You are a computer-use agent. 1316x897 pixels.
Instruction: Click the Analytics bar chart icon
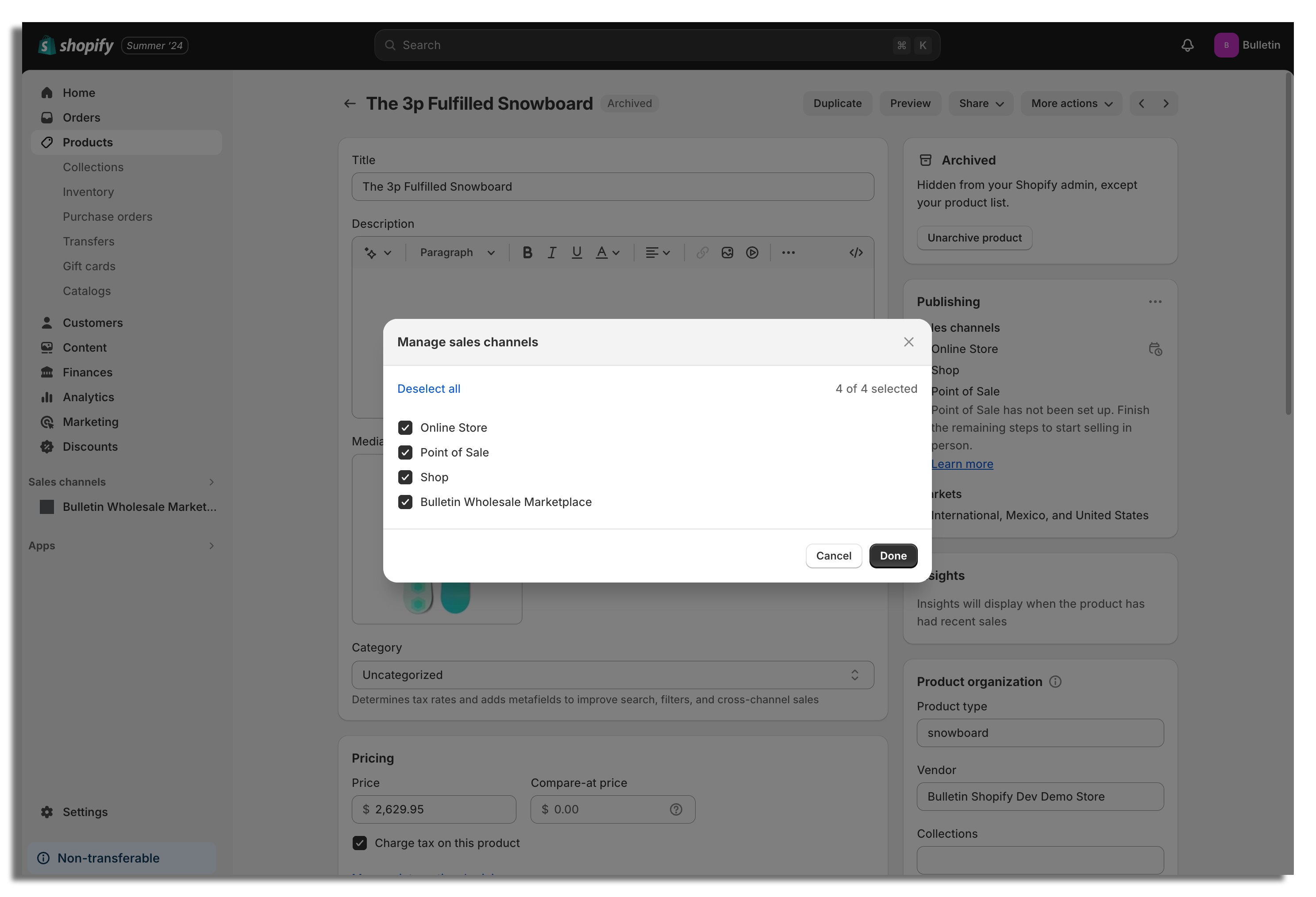click(x=47, y=398)
